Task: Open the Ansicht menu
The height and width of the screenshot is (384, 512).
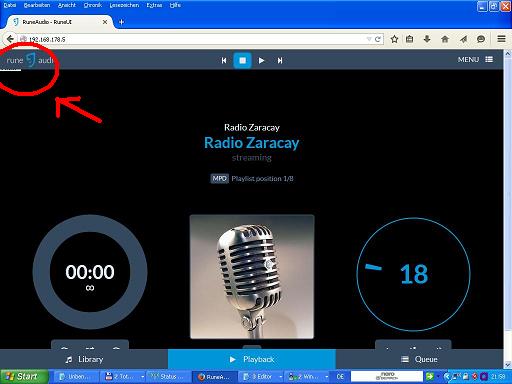Action: 67,5
